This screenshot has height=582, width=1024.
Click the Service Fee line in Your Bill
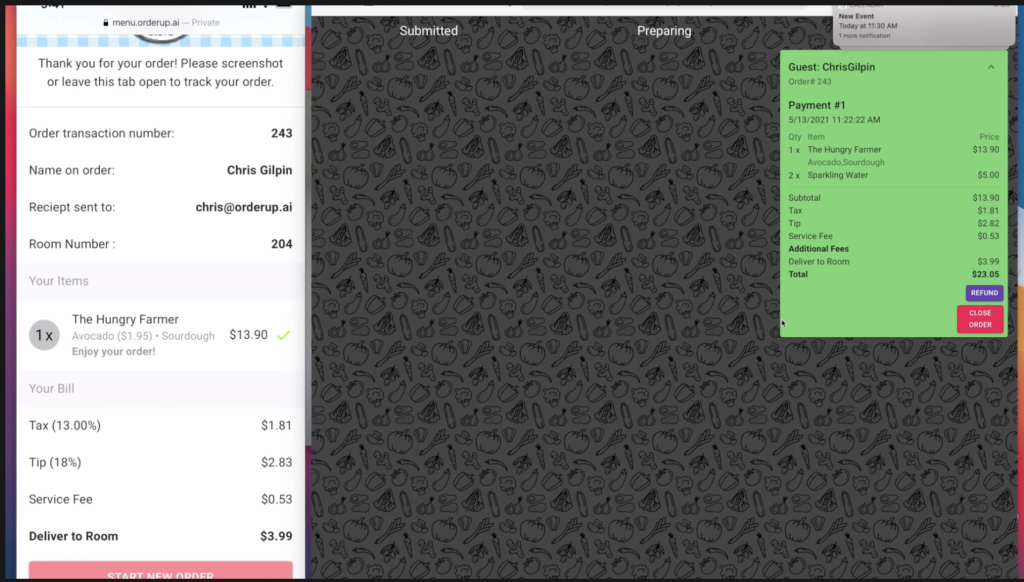pyautogui.click(x=161, y=500)
